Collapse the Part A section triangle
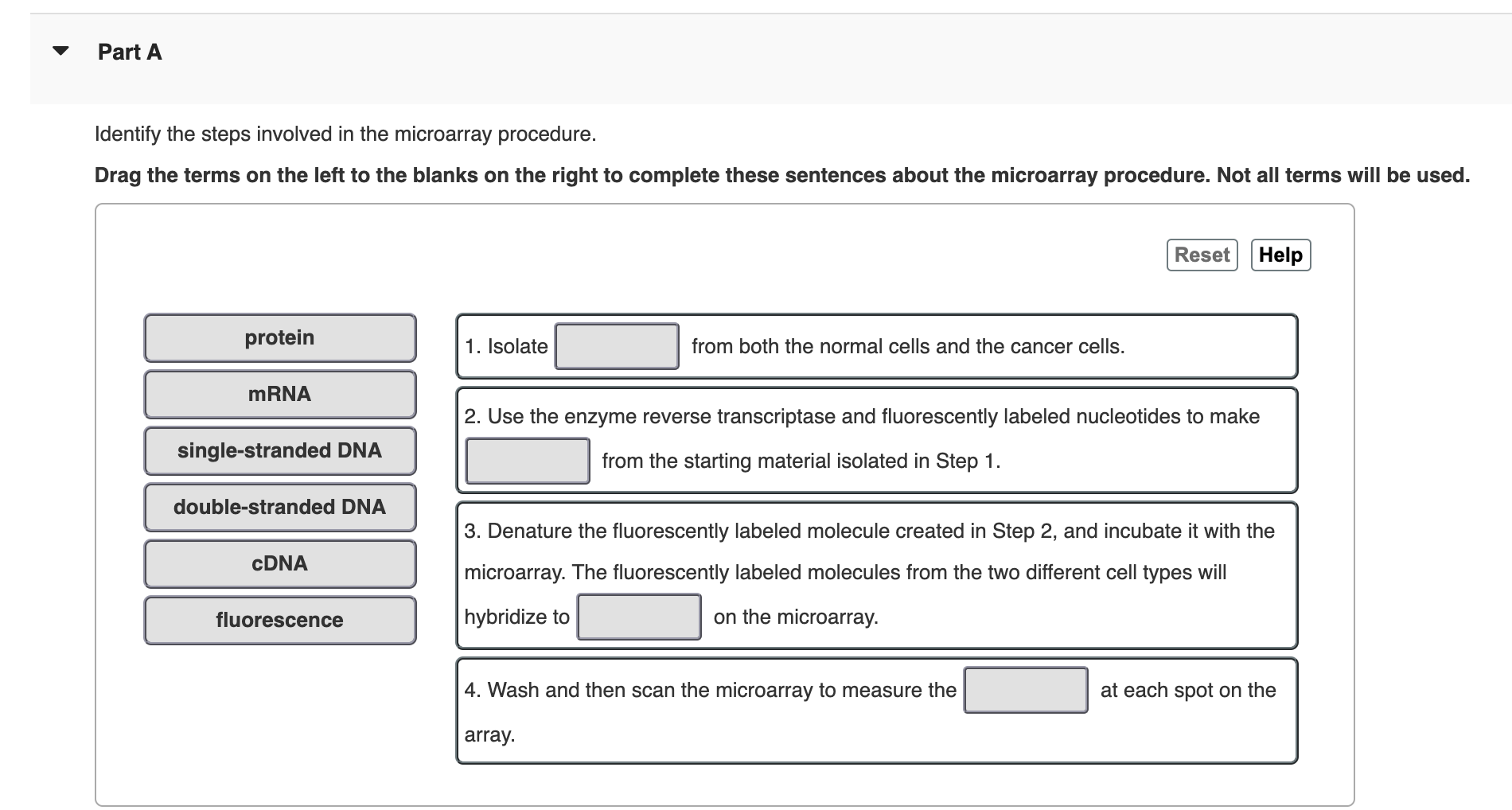The height and width of the screenshot is (810, 1512). (59, 52)
